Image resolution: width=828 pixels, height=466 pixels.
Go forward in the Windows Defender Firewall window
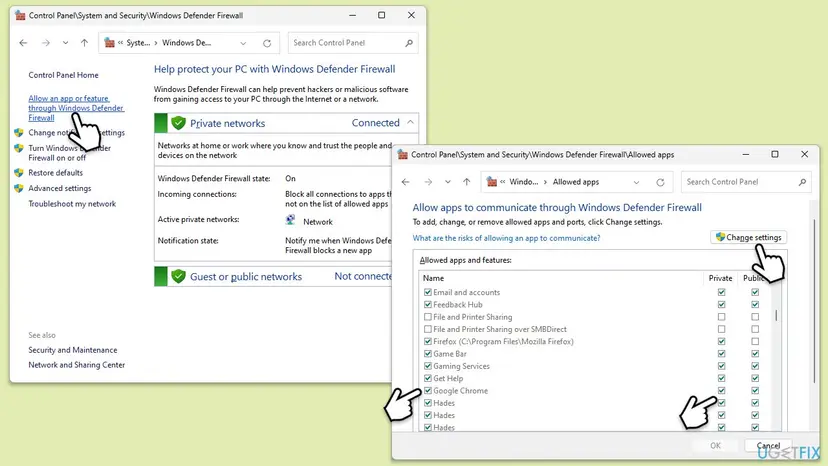tap(46, 43)
